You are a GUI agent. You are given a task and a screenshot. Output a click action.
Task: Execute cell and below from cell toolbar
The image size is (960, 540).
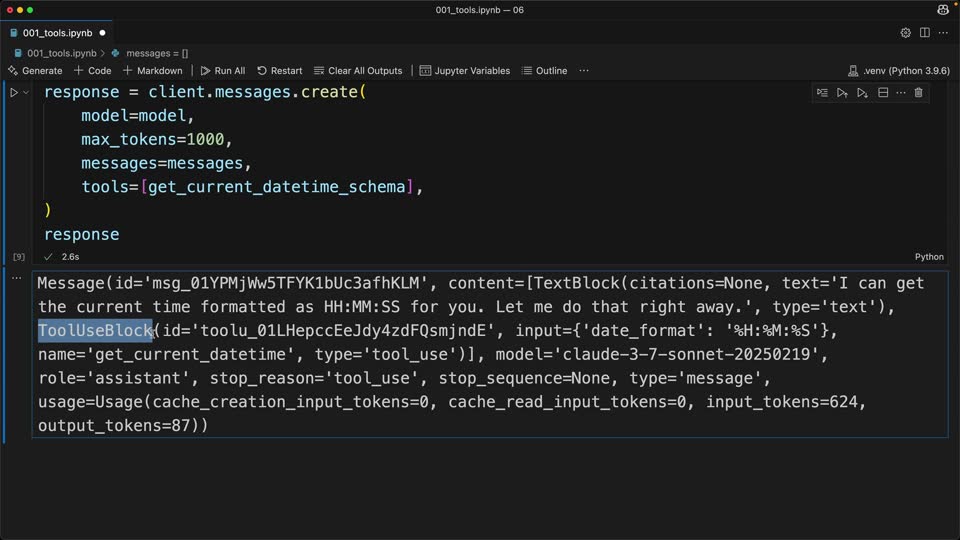coord(862,92)
